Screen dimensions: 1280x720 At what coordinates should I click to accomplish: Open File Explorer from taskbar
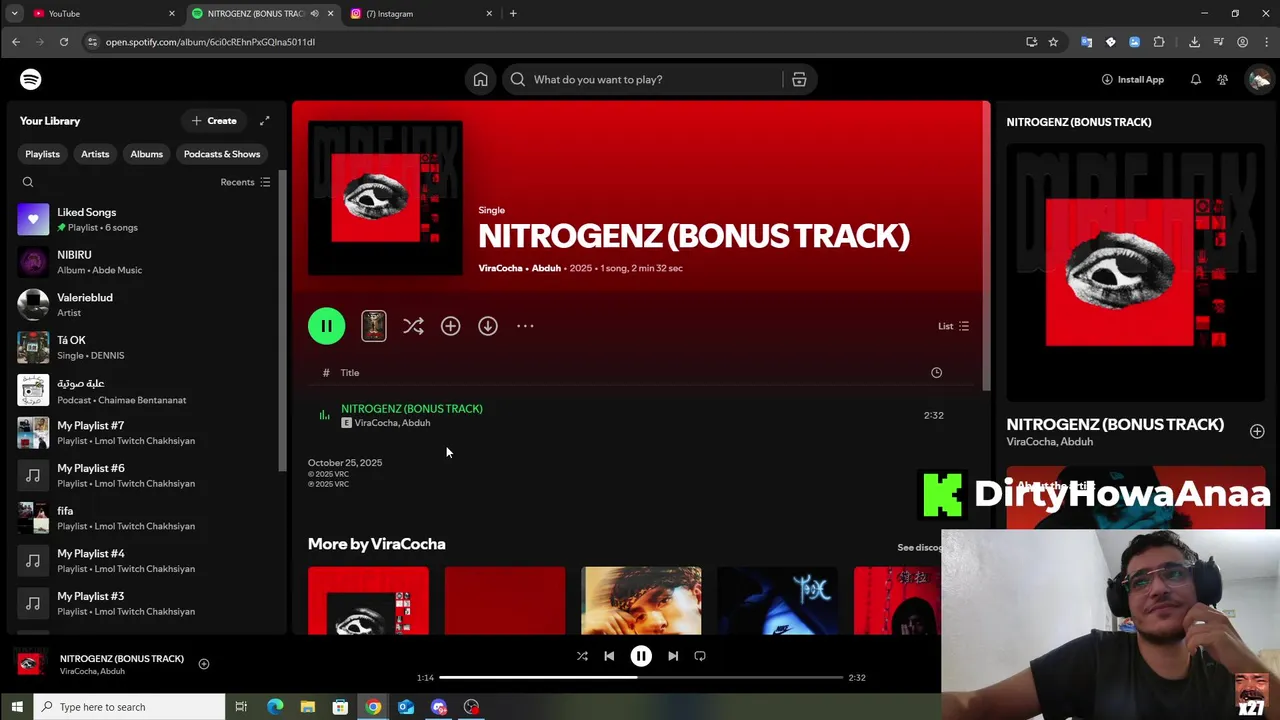[x=308, y=707]
